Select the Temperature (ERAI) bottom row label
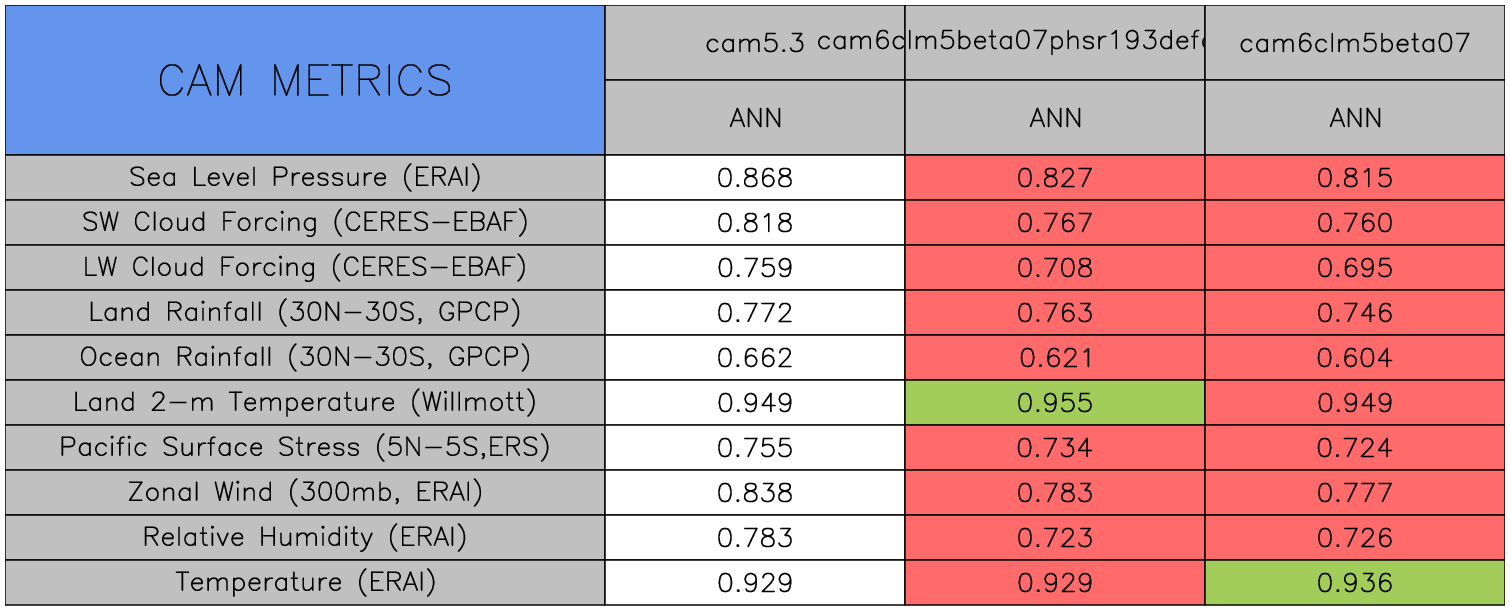The height and width of the screenshot is (611, 1510). [305, 582]
